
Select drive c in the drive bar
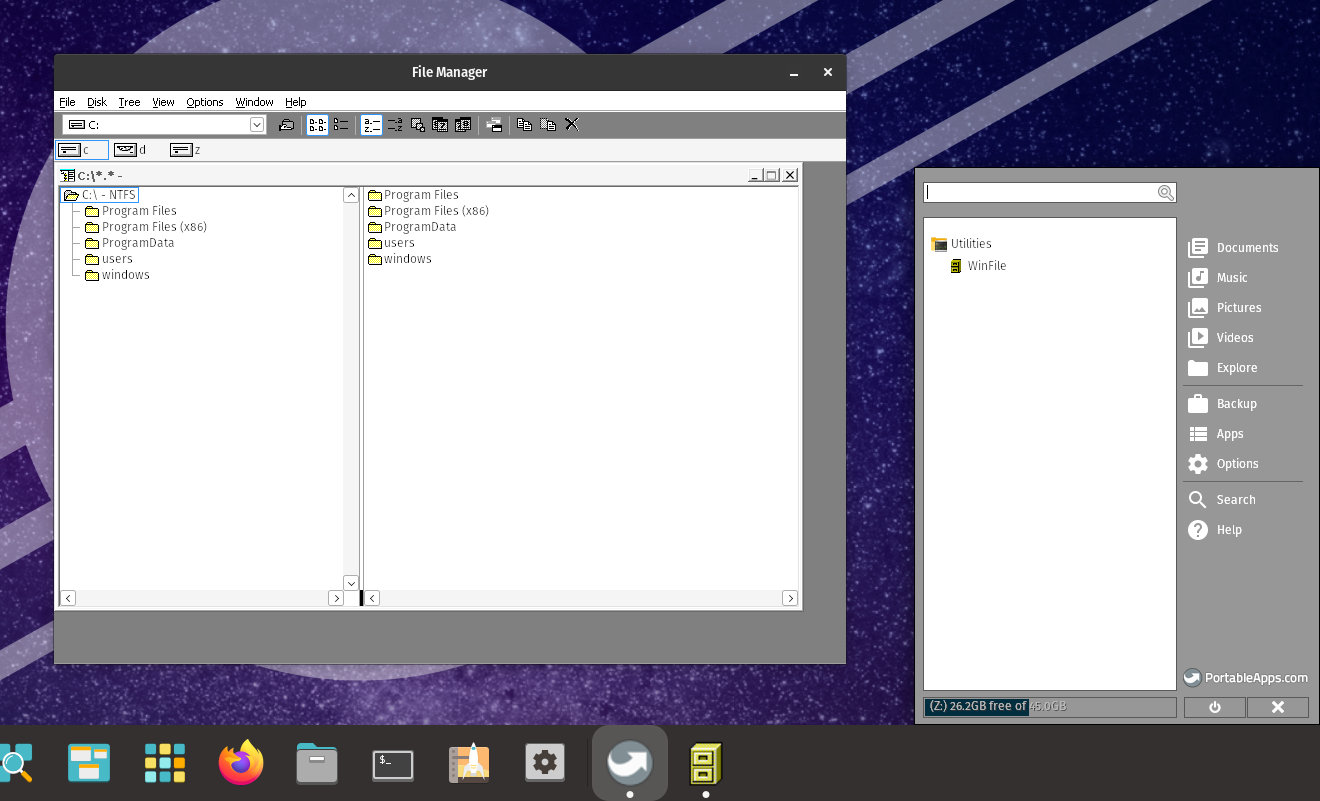82,150
